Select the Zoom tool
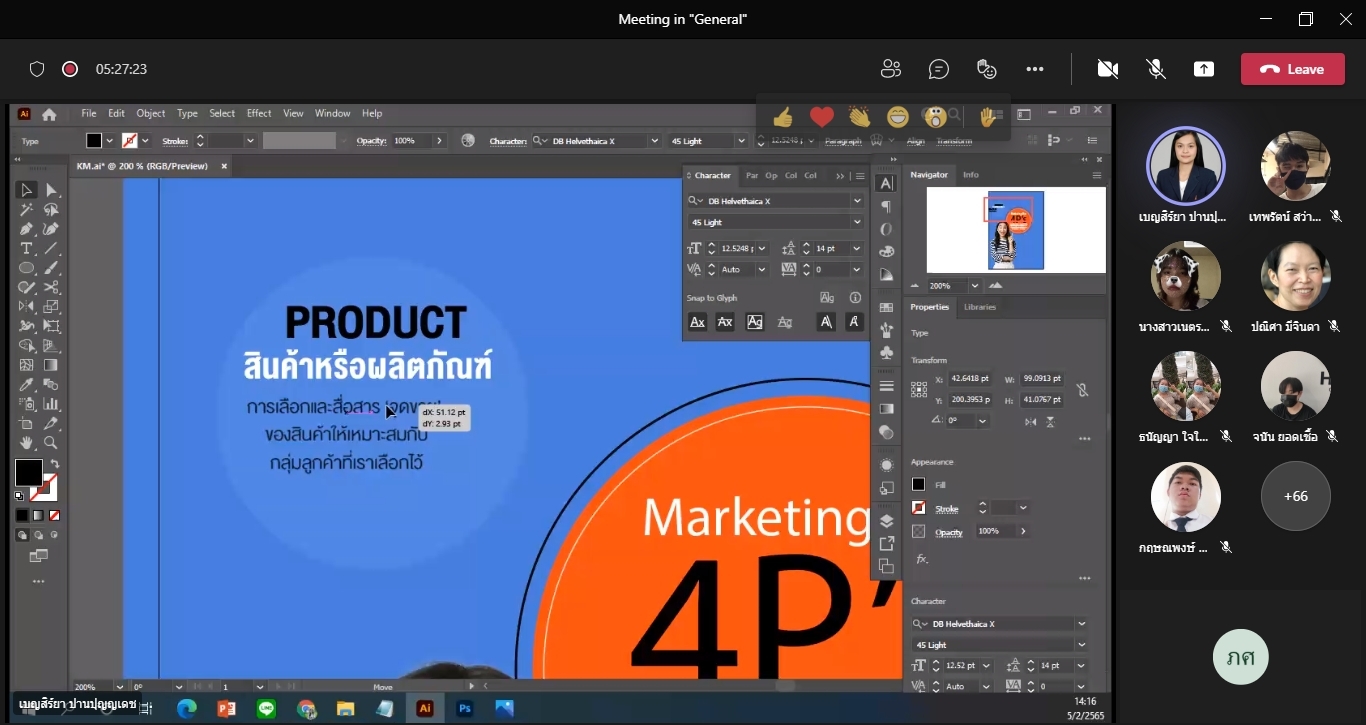1366x725 pixels. [x=51, y=443]
